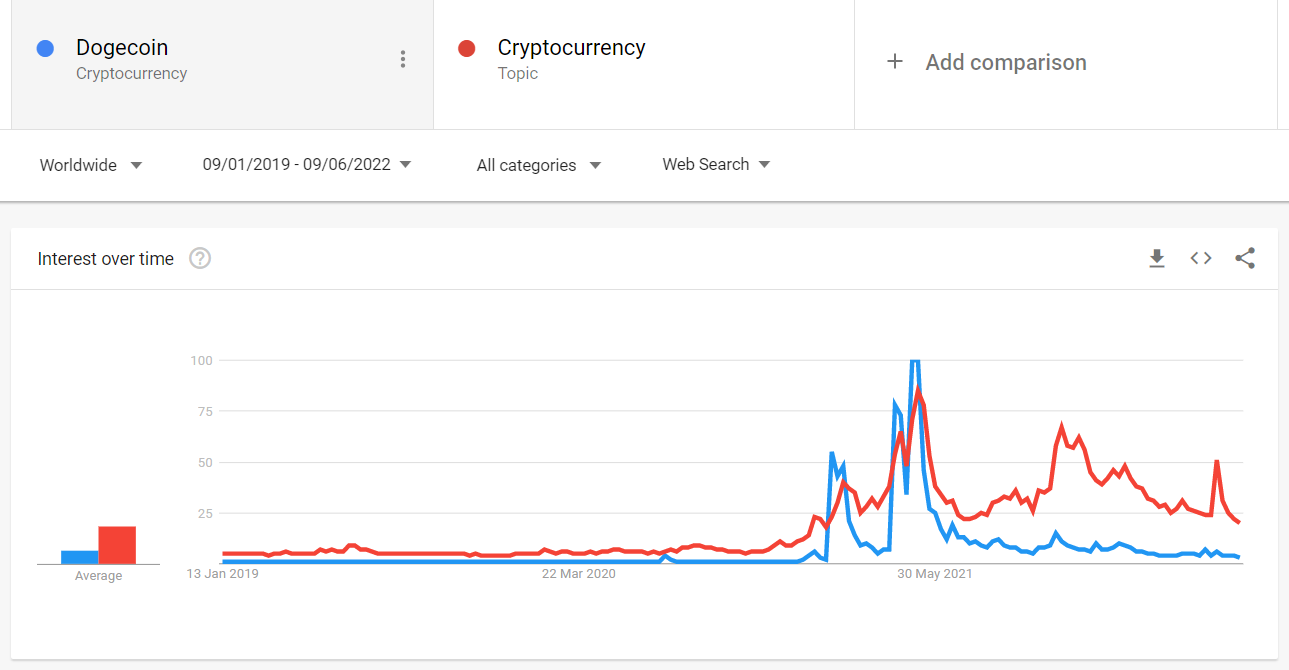Open the 09/01/2019 - 09/06/2022 date range dropdown

point(307,165)
